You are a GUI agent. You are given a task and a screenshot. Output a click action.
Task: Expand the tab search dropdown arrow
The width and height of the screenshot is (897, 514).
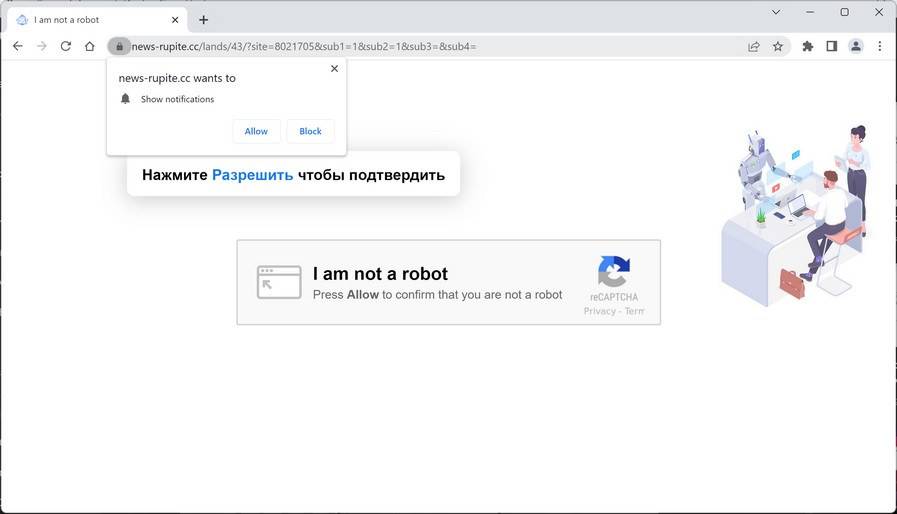776,12
